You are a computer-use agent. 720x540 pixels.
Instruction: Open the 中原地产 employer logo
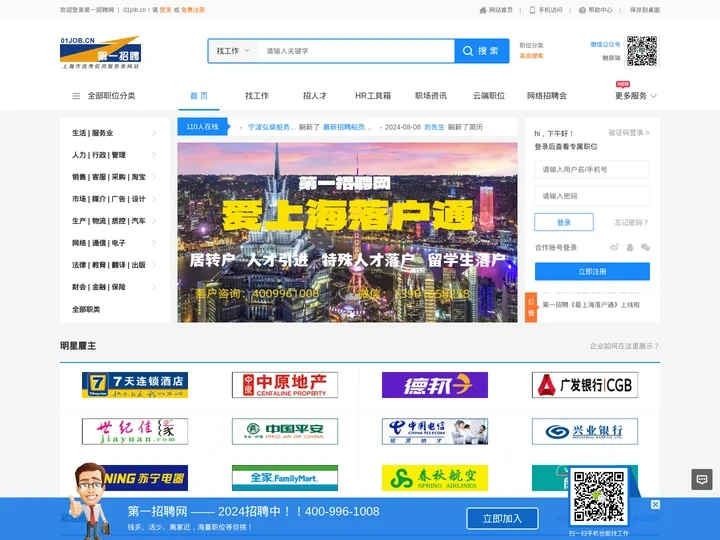coord(285,385)
